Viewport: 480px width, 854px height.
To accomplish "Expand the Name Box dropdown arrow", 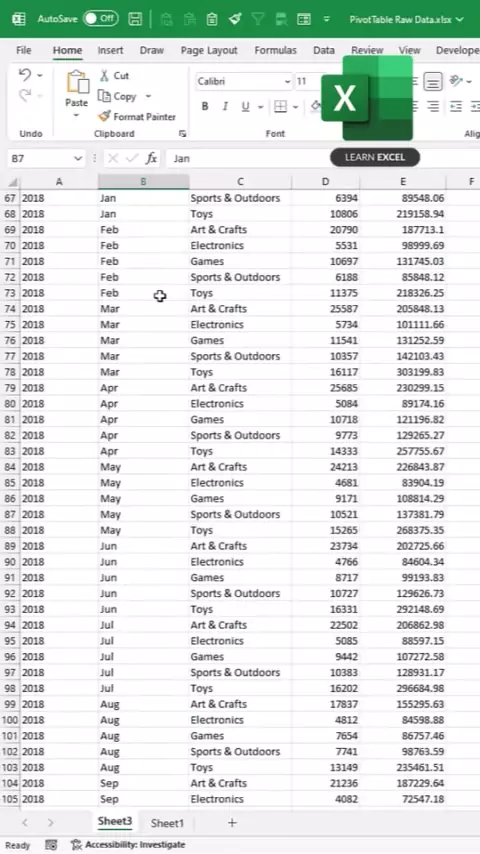I will point(78,158).
